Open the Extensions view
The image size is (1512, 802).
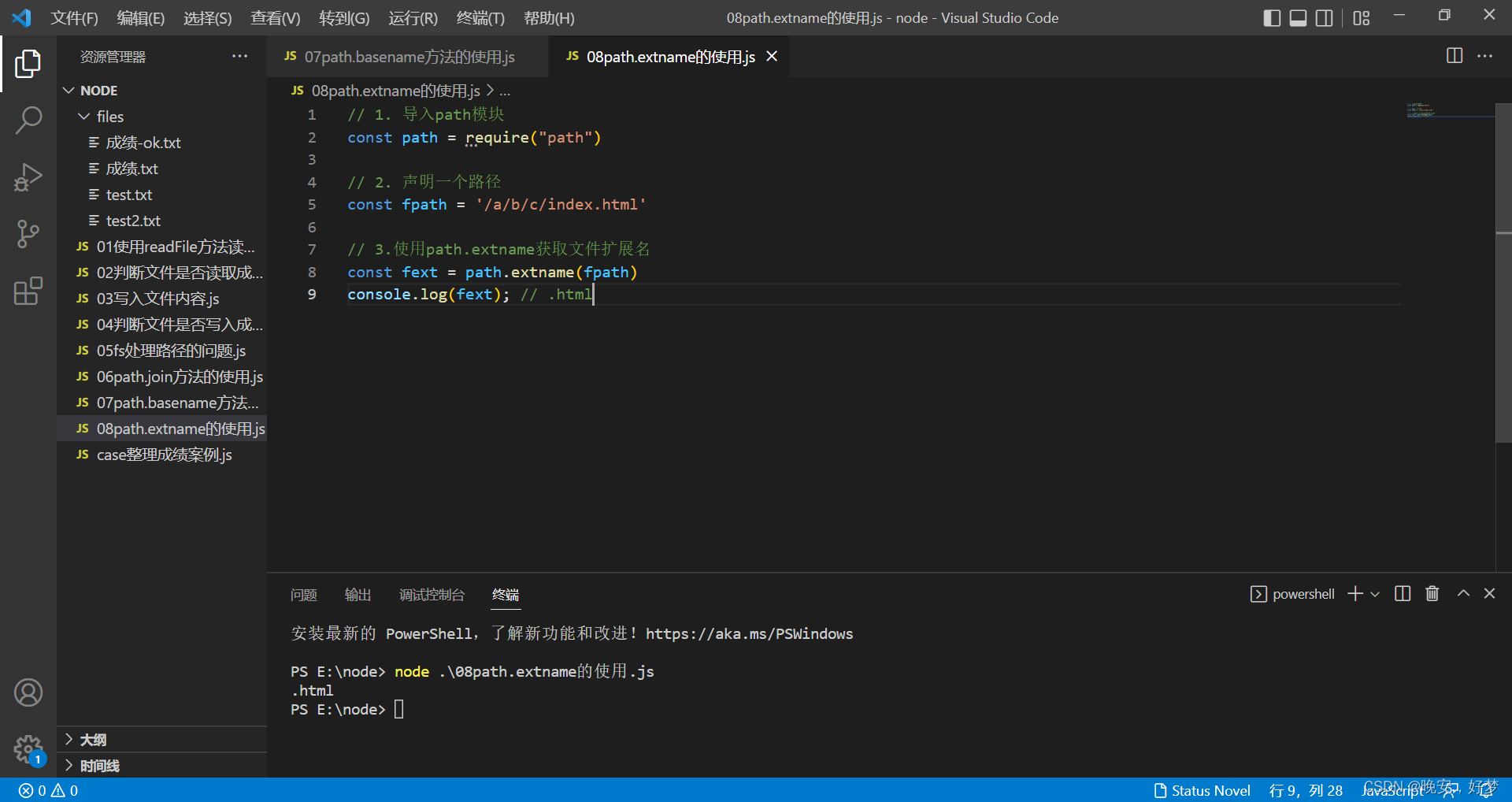pyautogui.click(x=28, y=291)
